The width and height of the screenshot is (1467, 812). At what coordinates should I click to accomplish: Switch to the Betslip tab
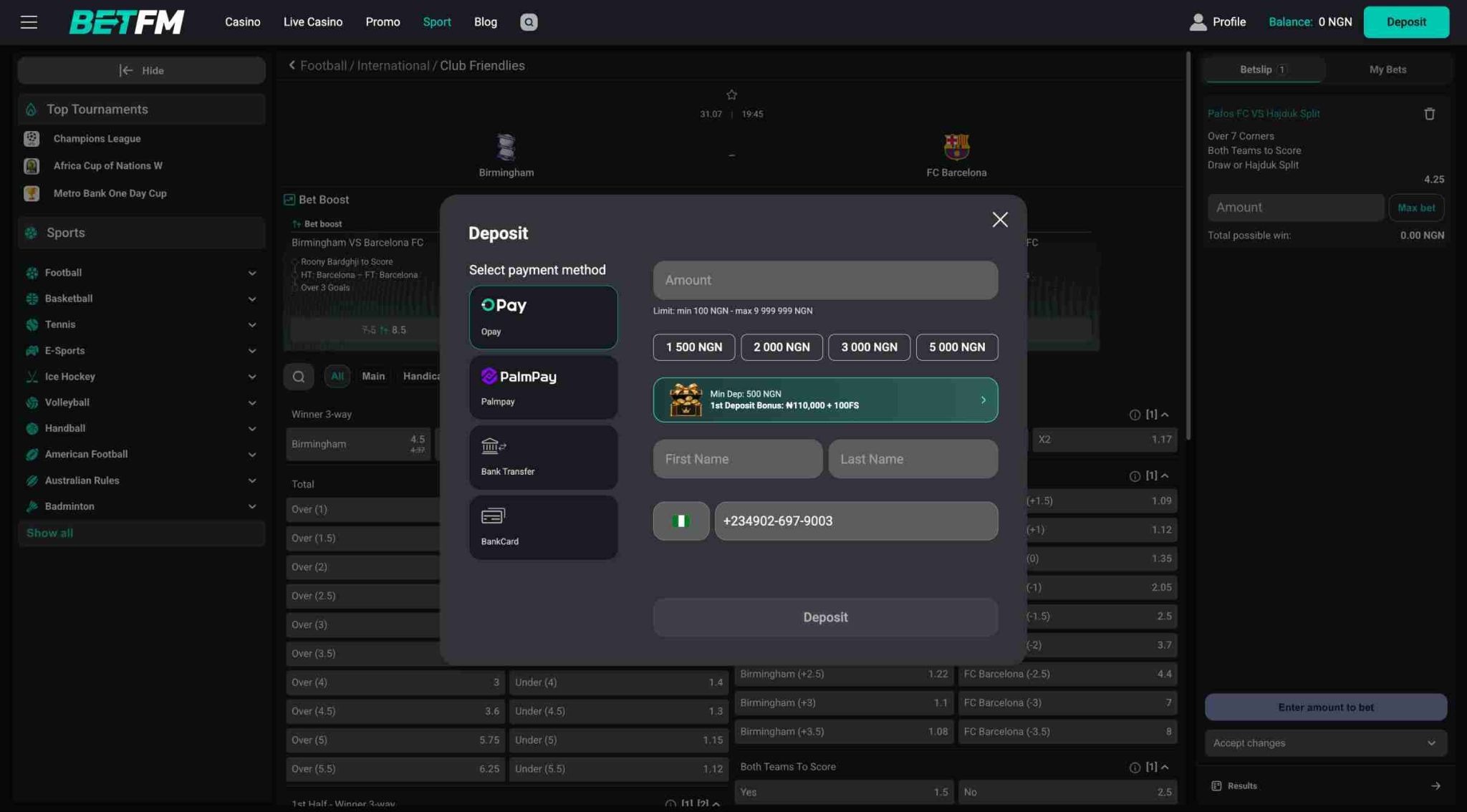coord(1263,69)
